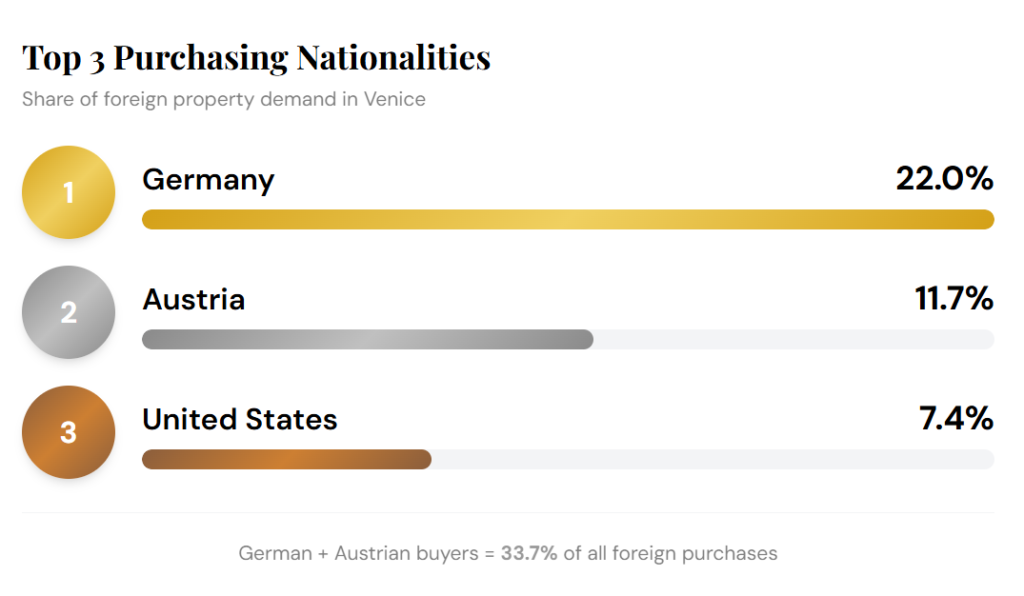Screen dimensions: 1024x596
Task: Click the 11.7% value for Austria
Action: [954, 300]
